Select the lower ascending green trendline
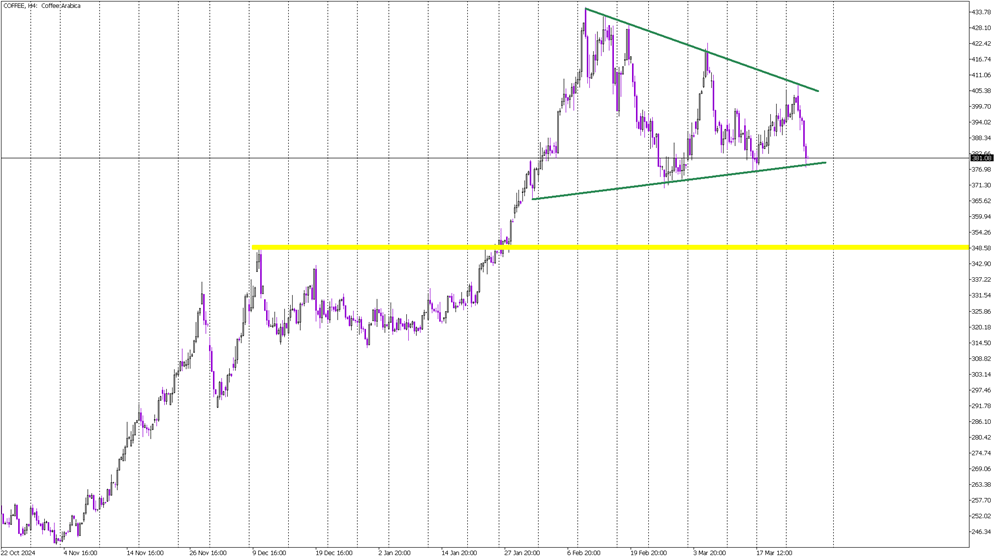Screen dimensions: 1000x559 [x=679, y=181]
